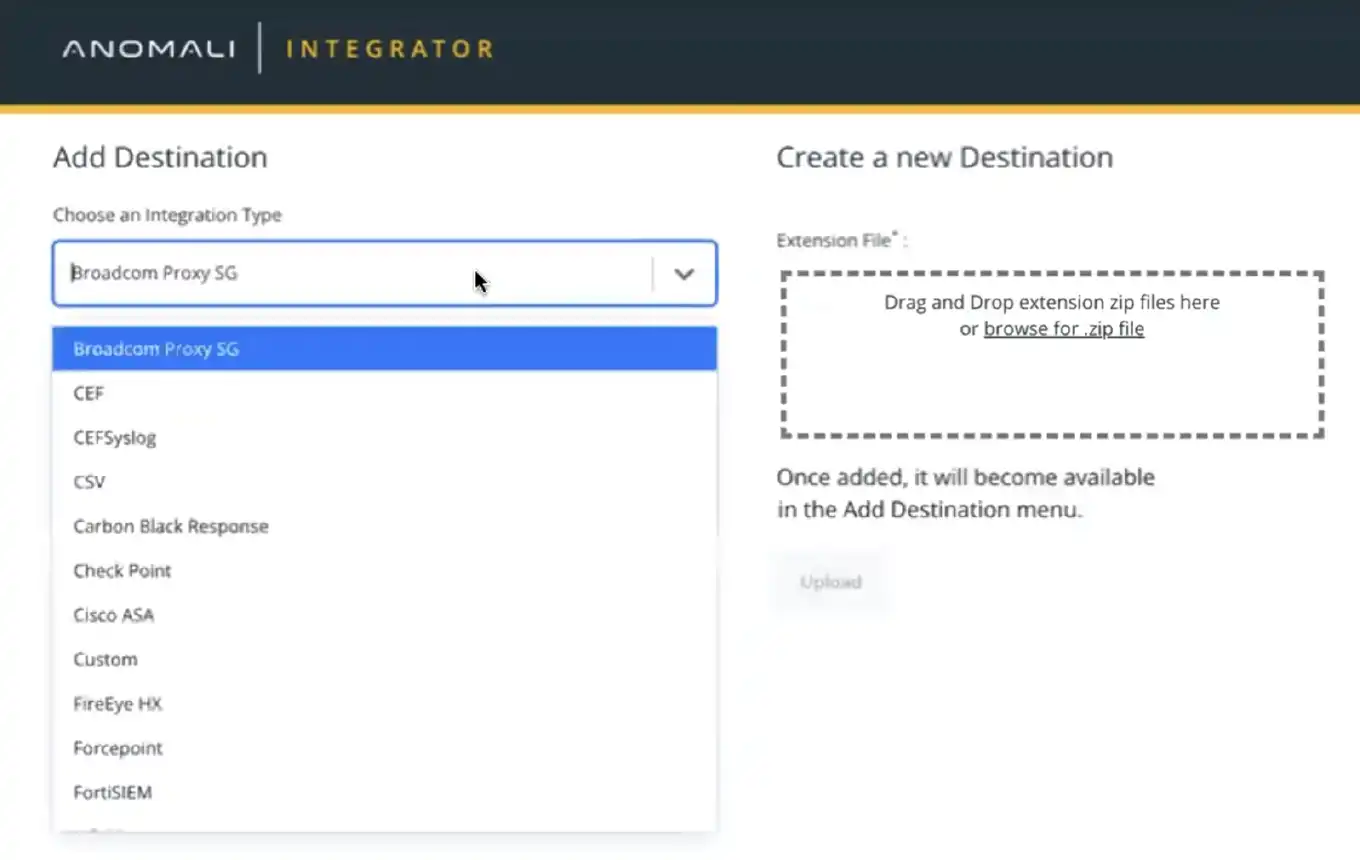This screenshot has height=860, width=1360.
Task: Pick Forcepoint from the dropdown
Action: (385, 748)
